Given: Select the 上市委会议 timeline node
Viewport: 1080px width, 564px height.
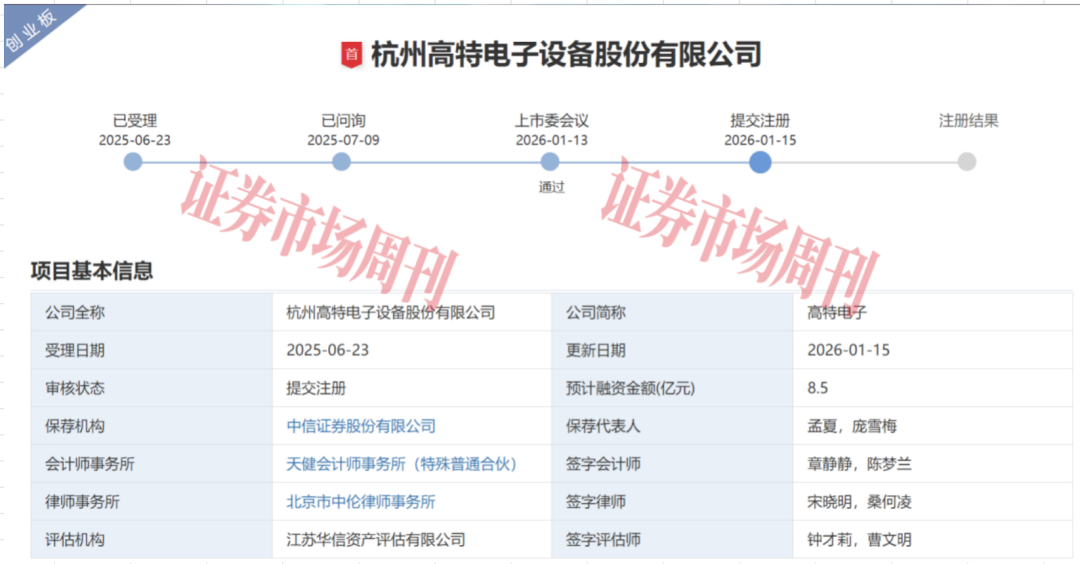Looking at the screenshot, I should 550,162.
